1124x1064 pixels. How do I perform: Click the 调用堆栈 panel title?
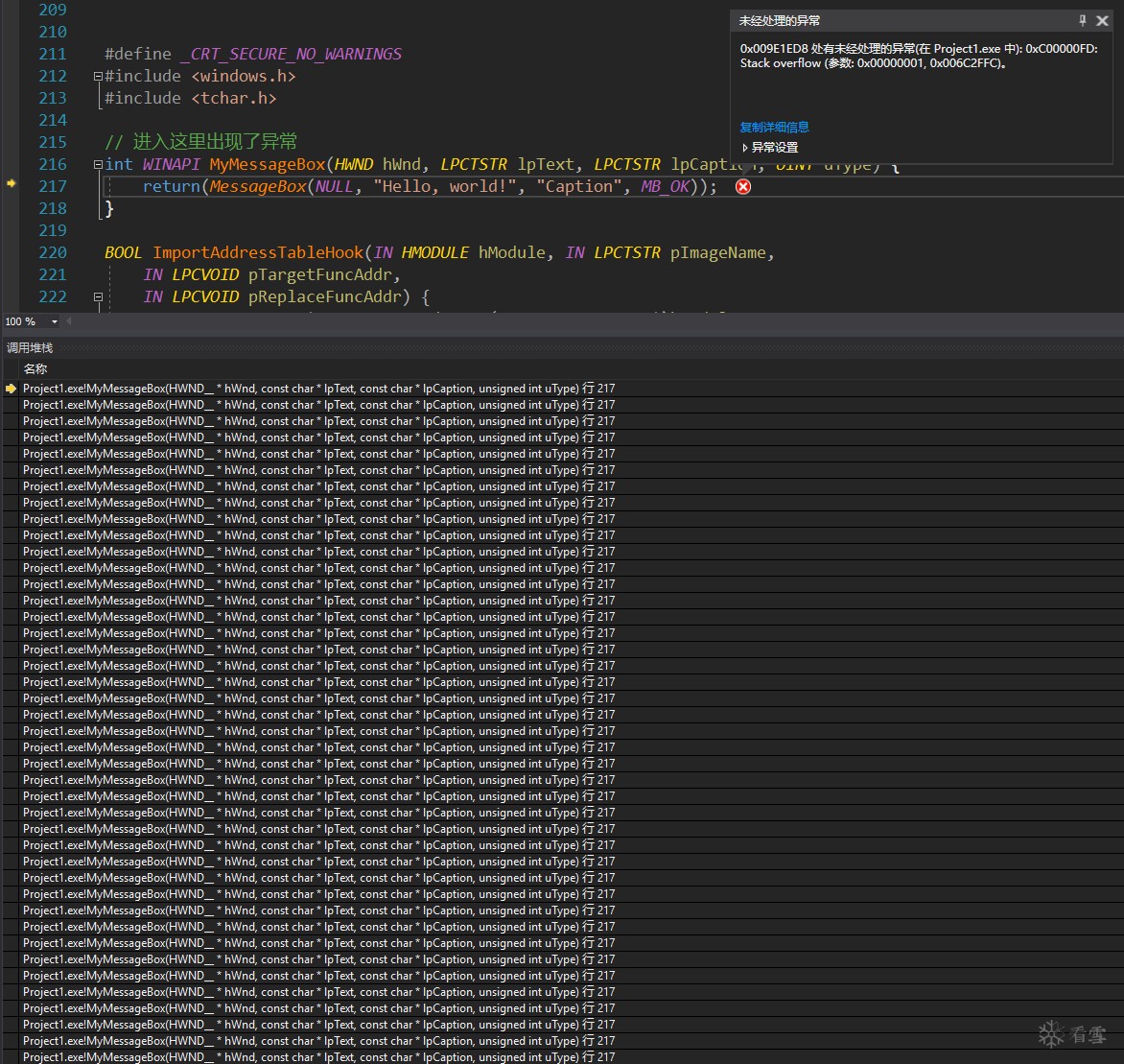(30, 347)
